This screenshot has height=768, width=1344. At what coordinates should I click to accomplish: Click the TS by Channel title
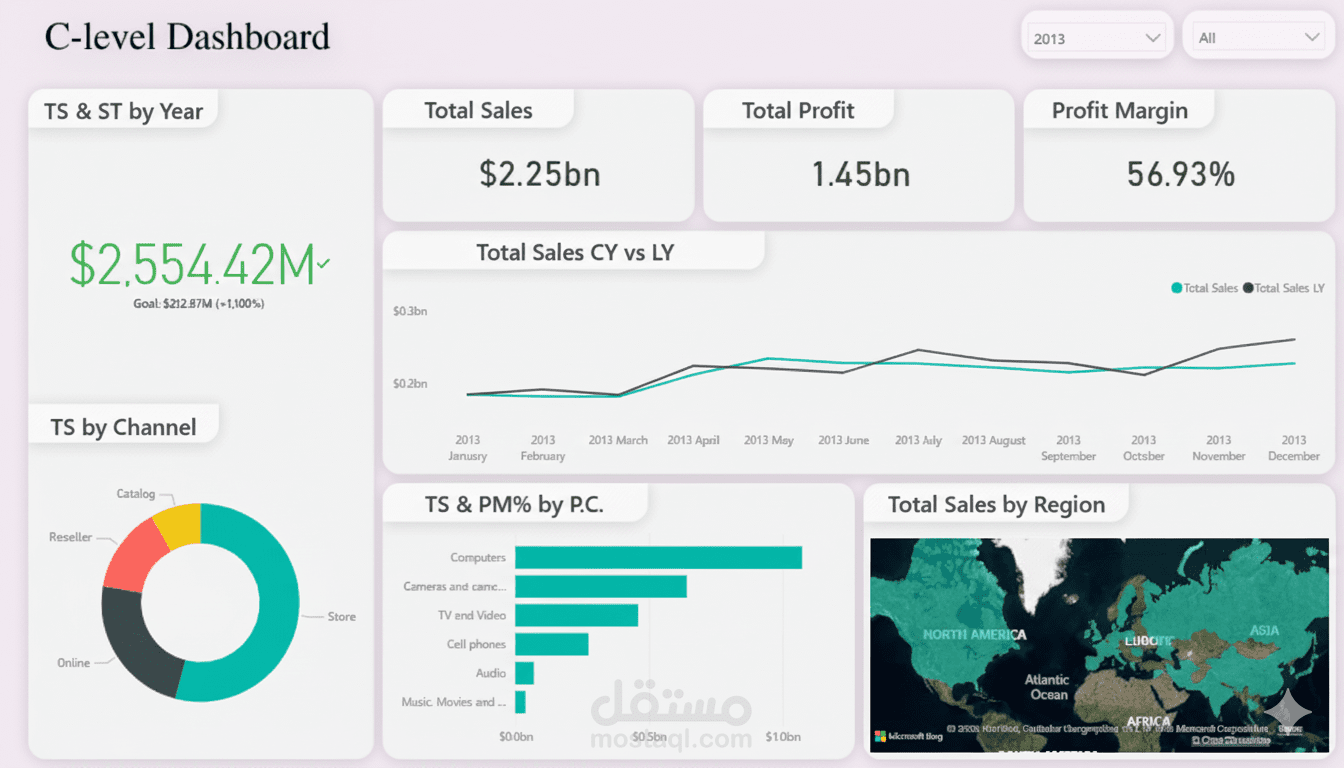tap(123, 427)
